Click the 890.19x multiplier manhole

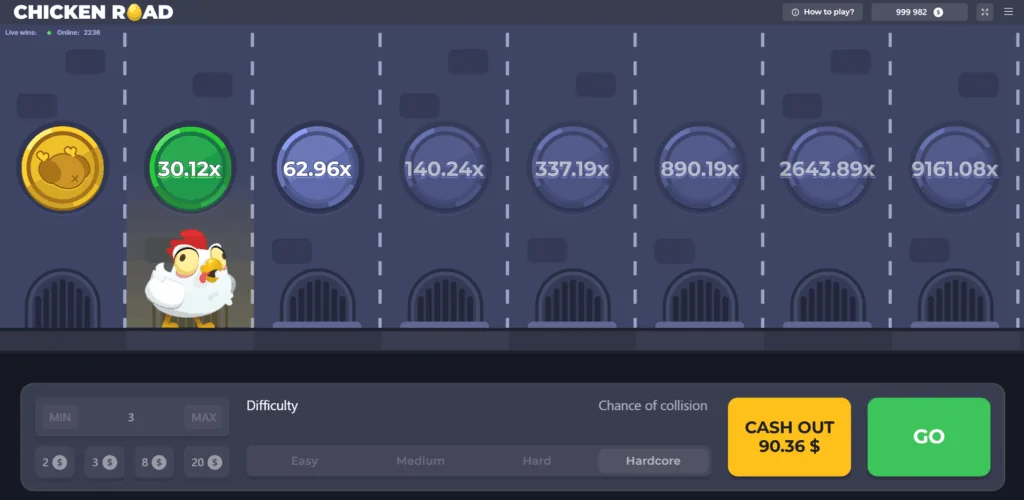pos(699,168)
